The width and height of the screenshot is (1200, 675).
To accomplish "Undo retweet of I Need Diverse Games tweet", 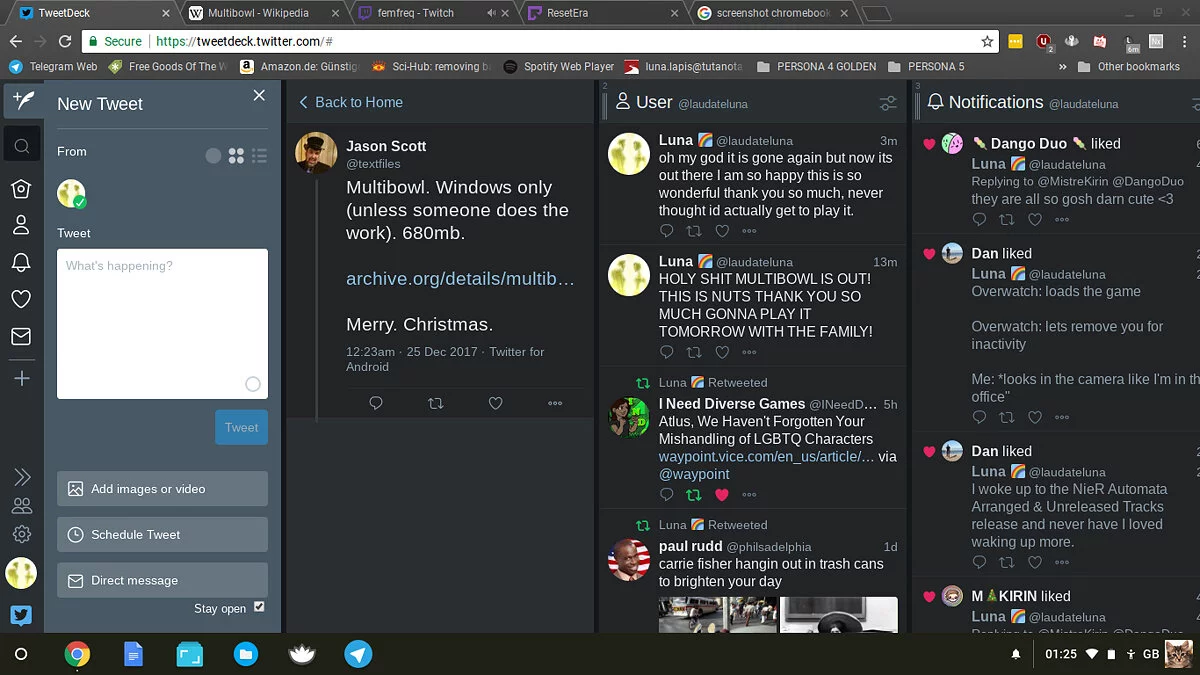I will pos(694,495).
